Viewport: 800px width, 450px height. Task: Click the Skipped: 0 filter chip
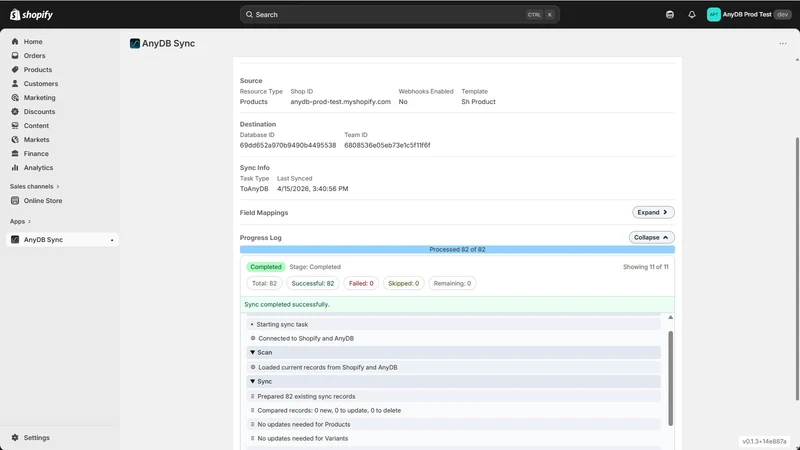(404, 283)
